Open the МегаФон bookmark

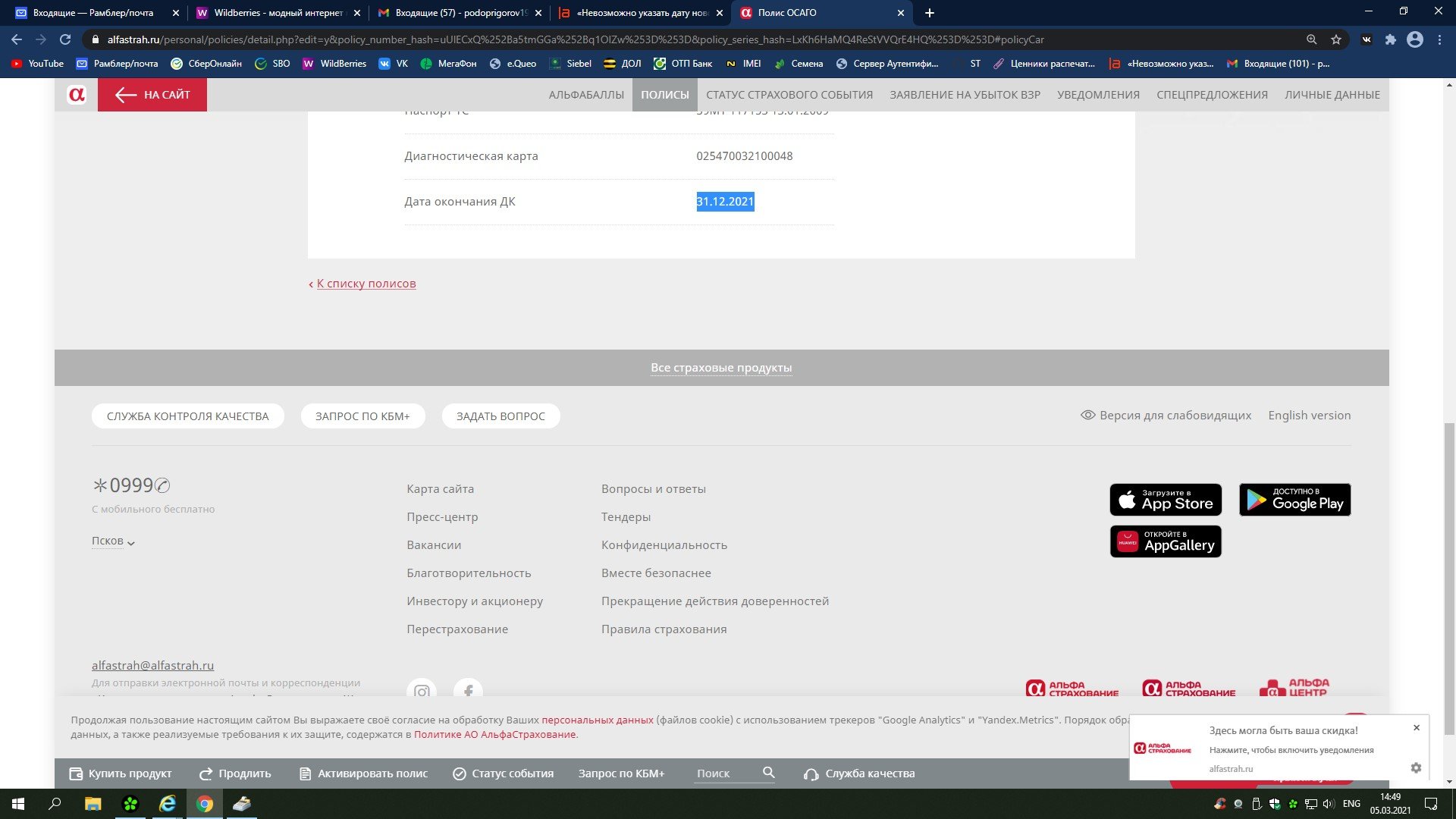(449, 64)
